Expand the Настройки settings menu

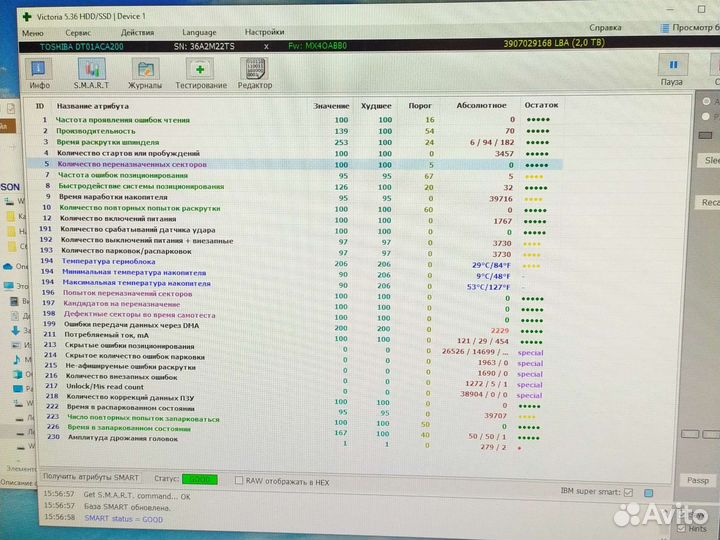264,32
